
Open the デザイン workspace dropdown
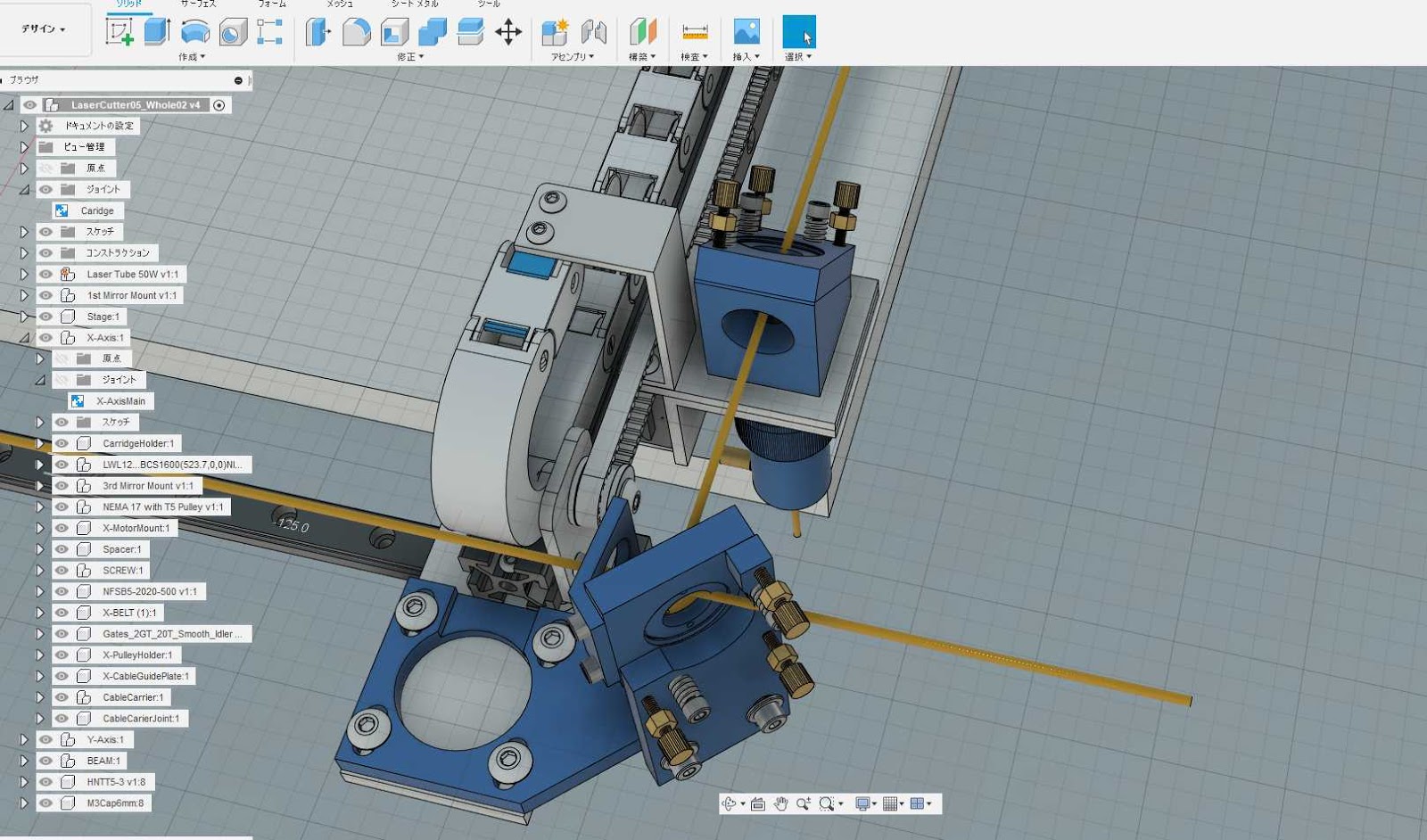44,29
